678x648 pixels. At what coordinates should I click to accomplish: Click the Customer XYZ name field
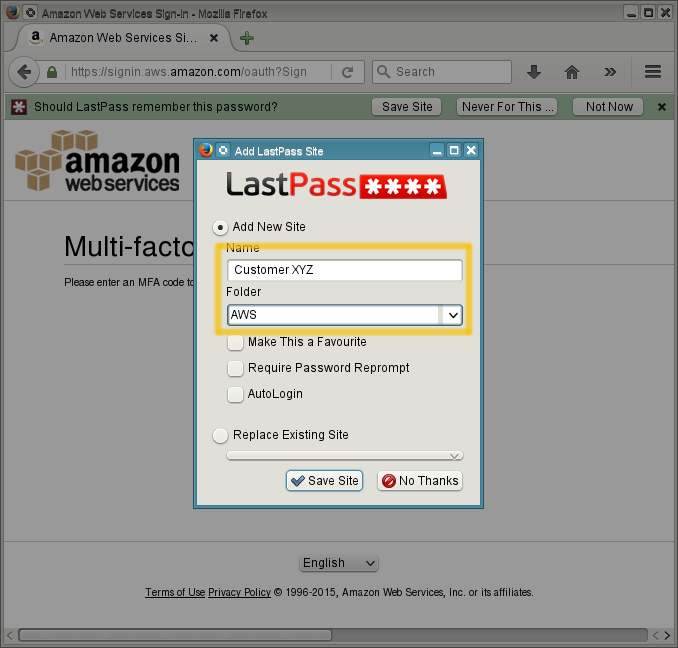(x=345, y=270)
